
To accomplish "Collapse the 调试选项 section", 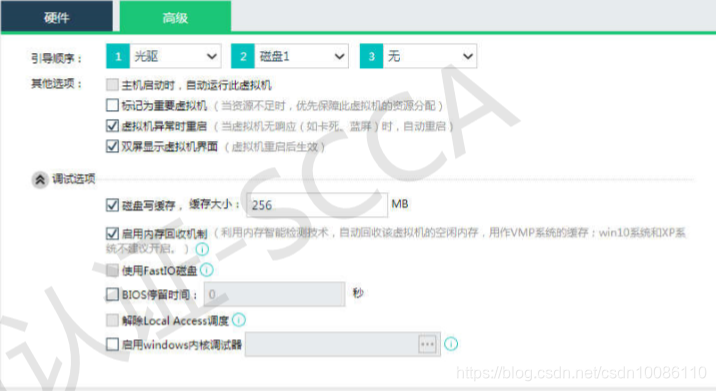I will tap(40, 180).
